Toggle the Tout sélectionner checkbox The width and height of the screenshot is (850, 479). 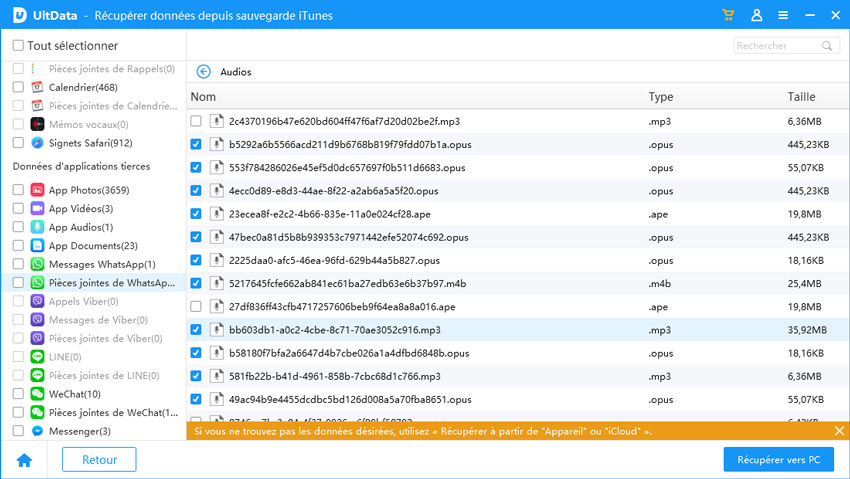click(18, 46)
